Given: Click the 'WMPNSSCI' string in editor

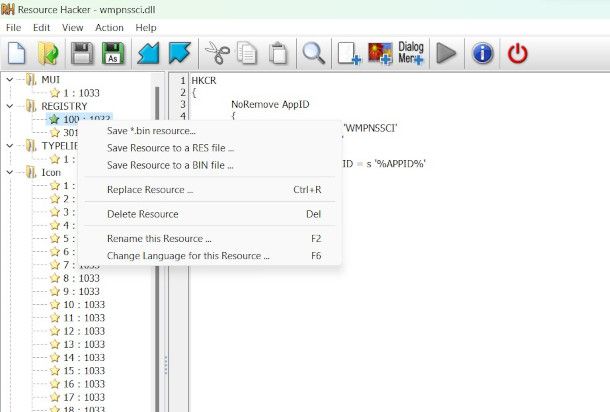Looking at the screenshot, I should point(370,128).
